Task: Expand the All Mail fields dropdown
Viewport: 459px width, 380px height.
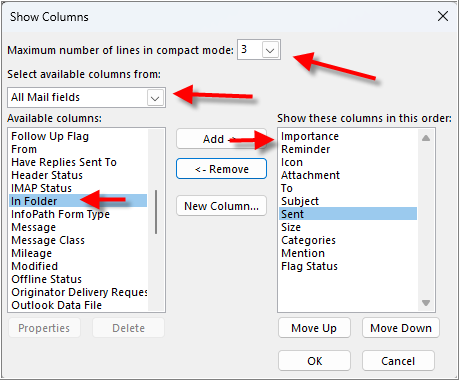Action: click(155, 98)
